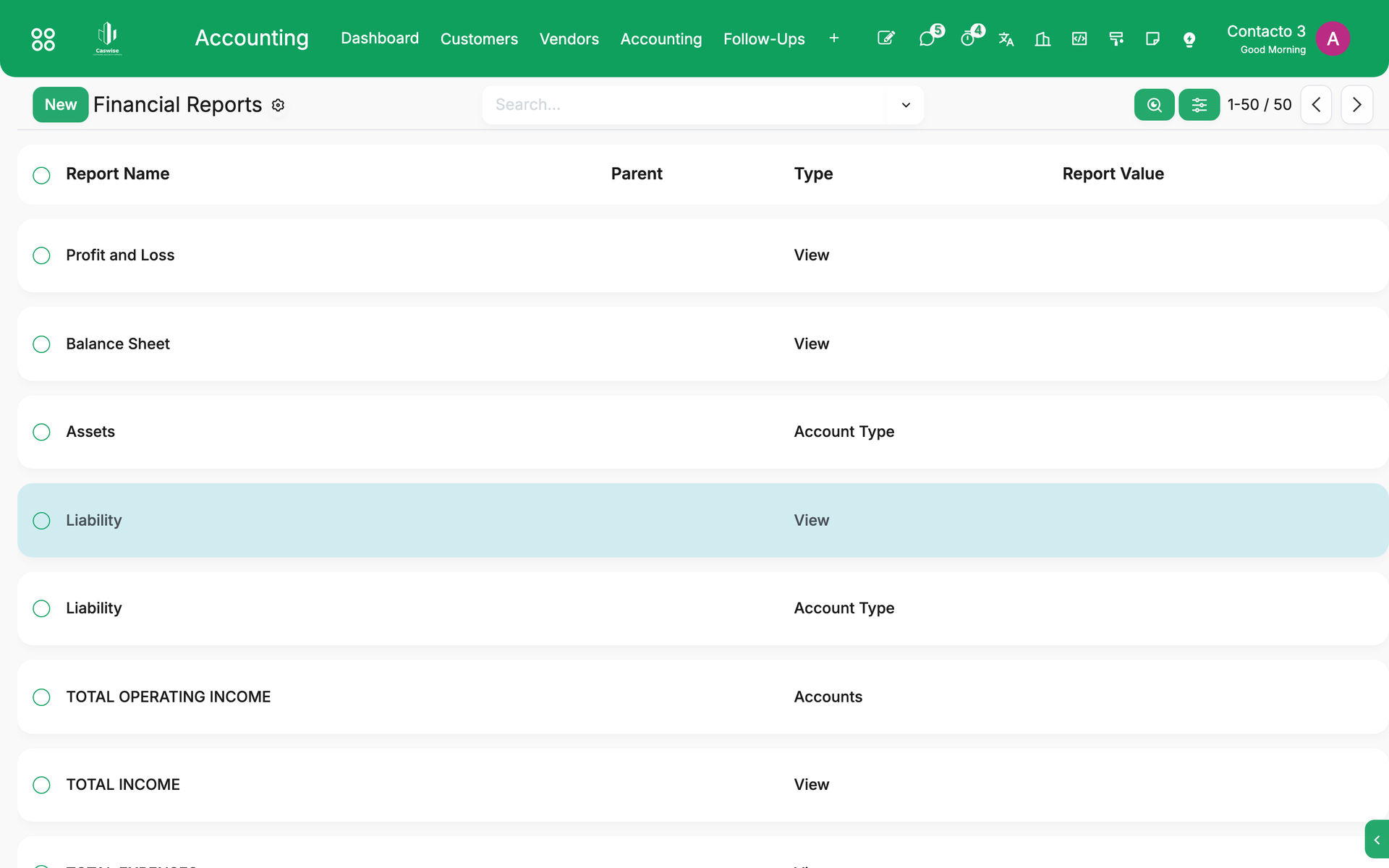The width and height of the screenshot is (1389, 868).
Task: Click View type in Profit and Loss row
Action: (x=812, y=255)
